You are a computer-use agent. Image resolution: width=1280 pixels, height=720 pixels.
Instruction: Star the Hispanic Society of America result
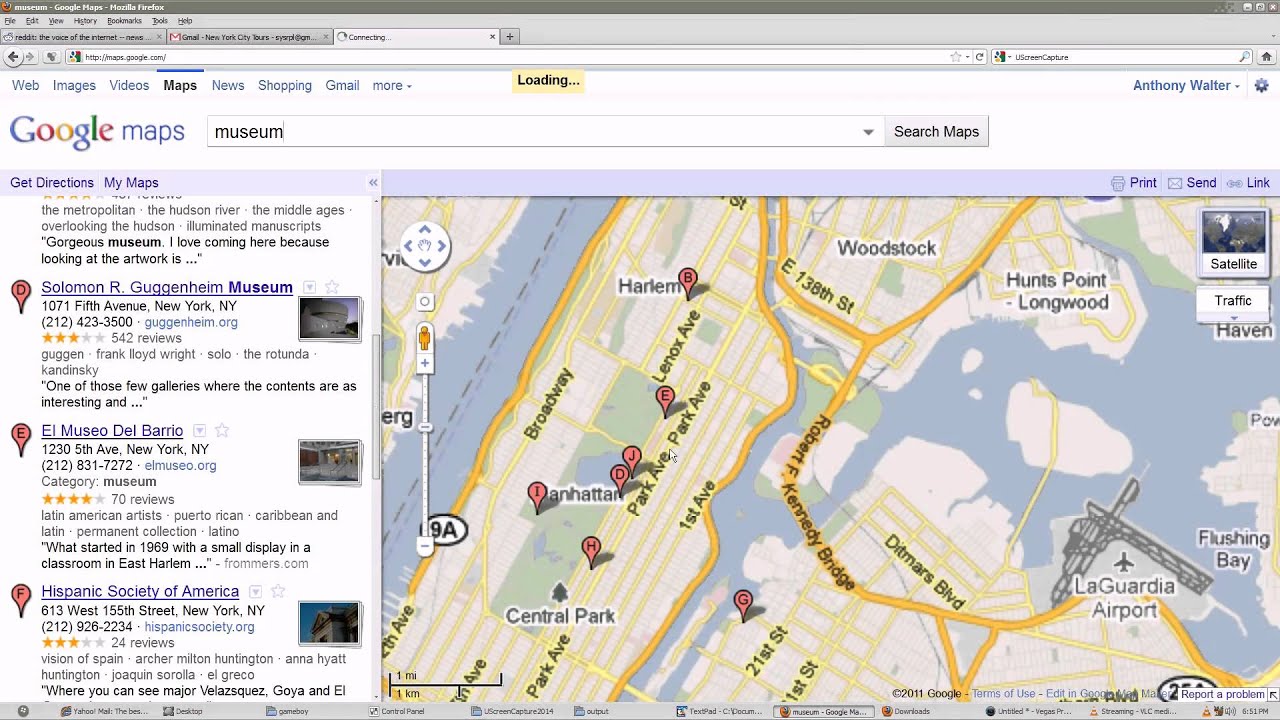click(278, 592)
